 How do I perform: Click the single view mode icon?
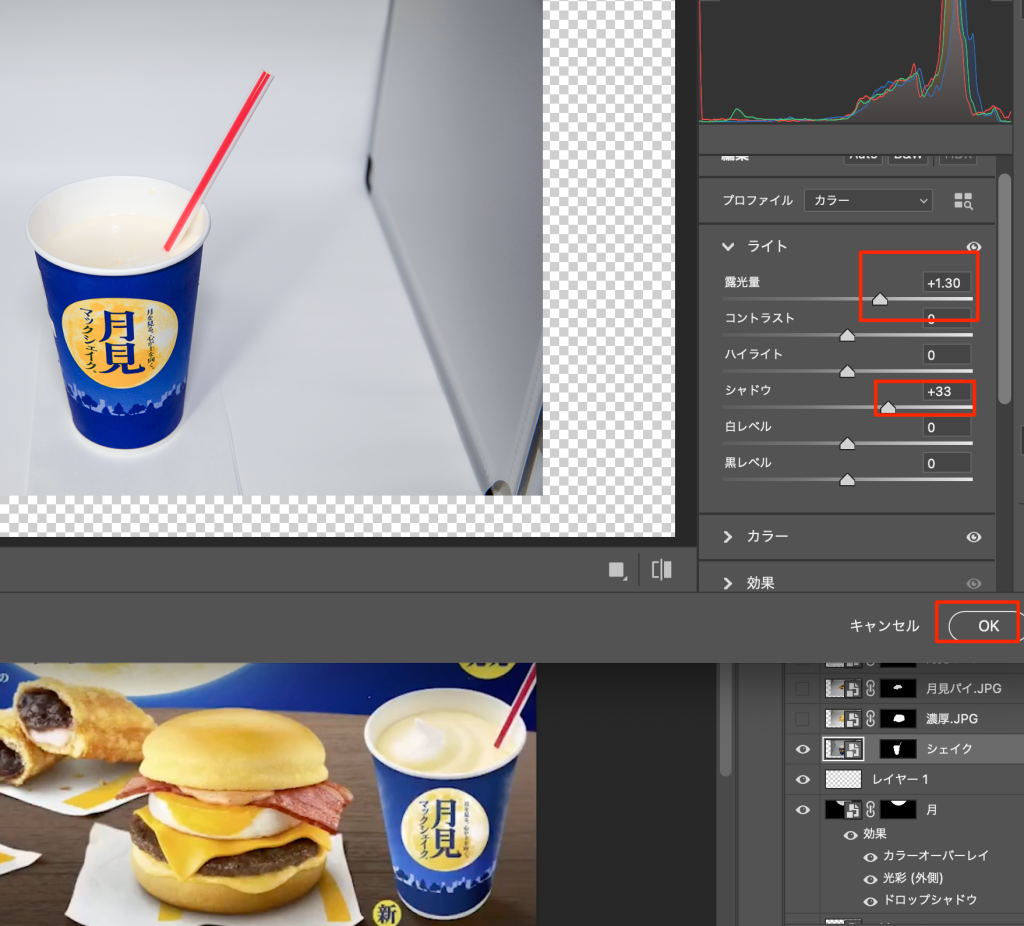point(617,570)
